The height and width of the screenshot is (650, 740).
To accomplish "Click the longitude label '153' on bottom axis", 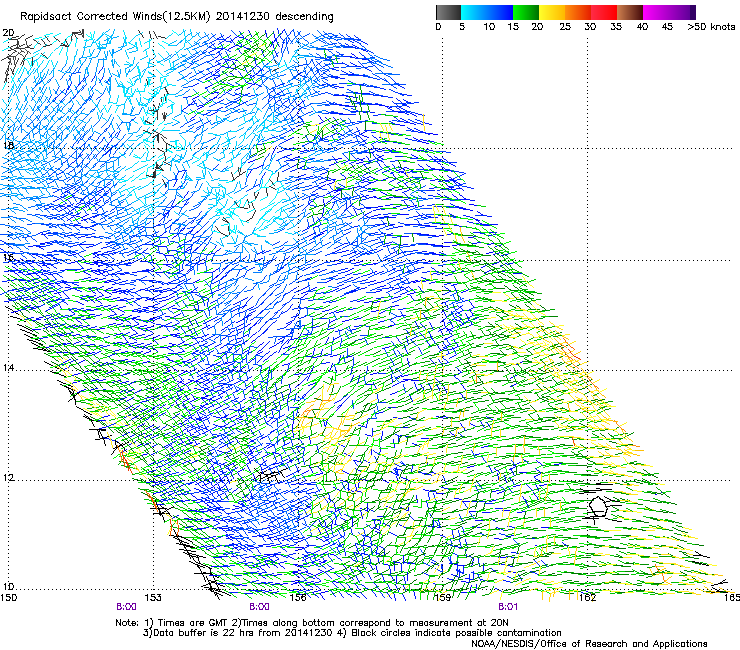I will [x=153, y=598].
